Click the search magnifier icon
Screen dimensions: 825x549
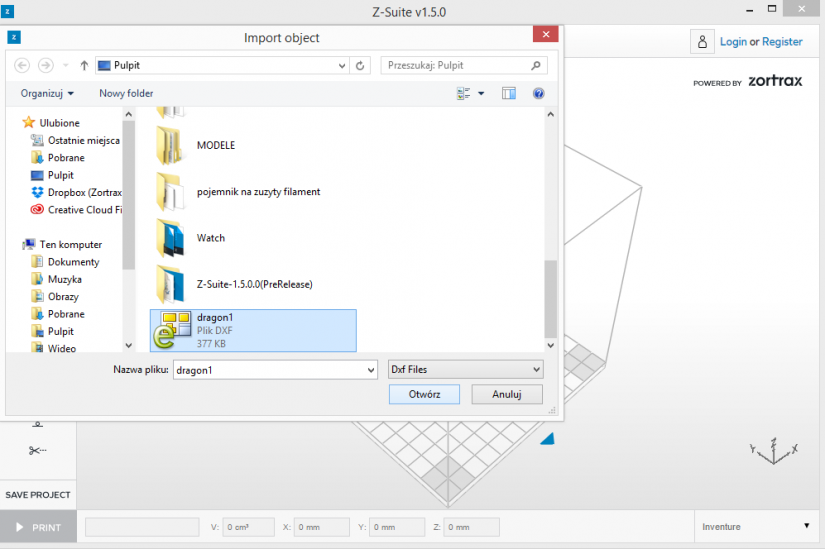click(536, 65)
